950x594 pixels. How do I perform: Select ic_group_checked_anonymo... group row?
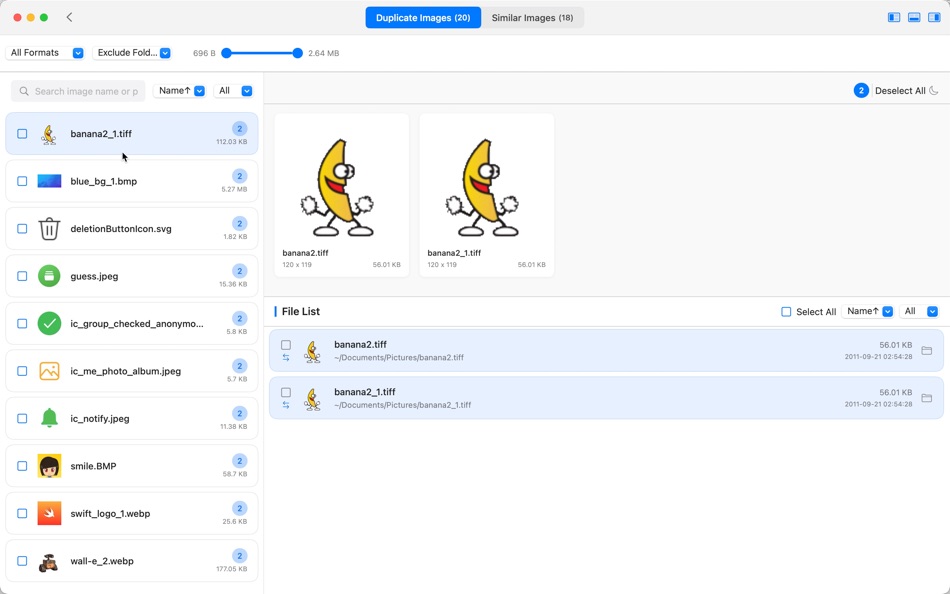(x=131, y=323)
